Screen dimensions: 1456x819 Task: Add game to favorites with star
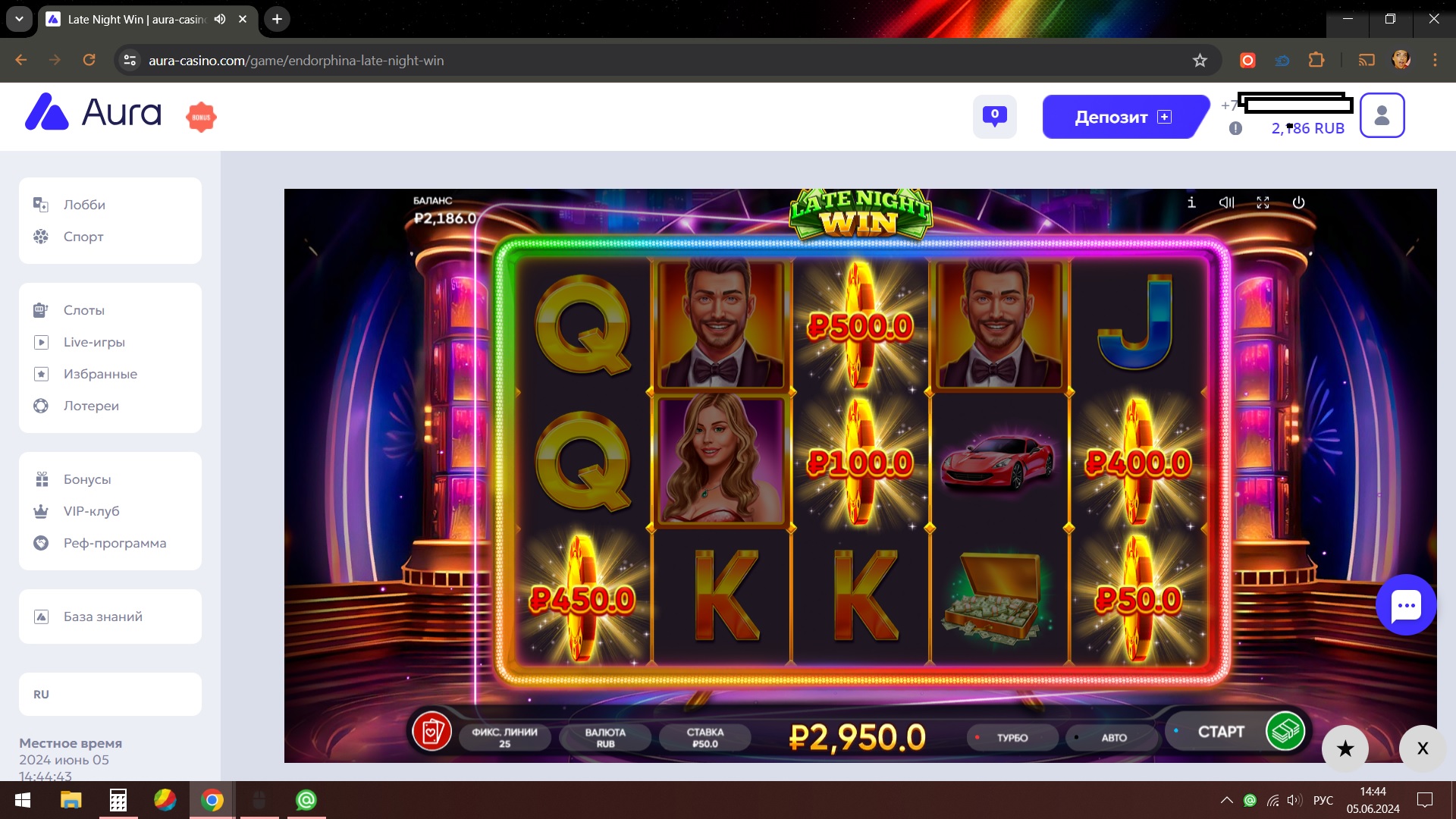coord(1345,749)
